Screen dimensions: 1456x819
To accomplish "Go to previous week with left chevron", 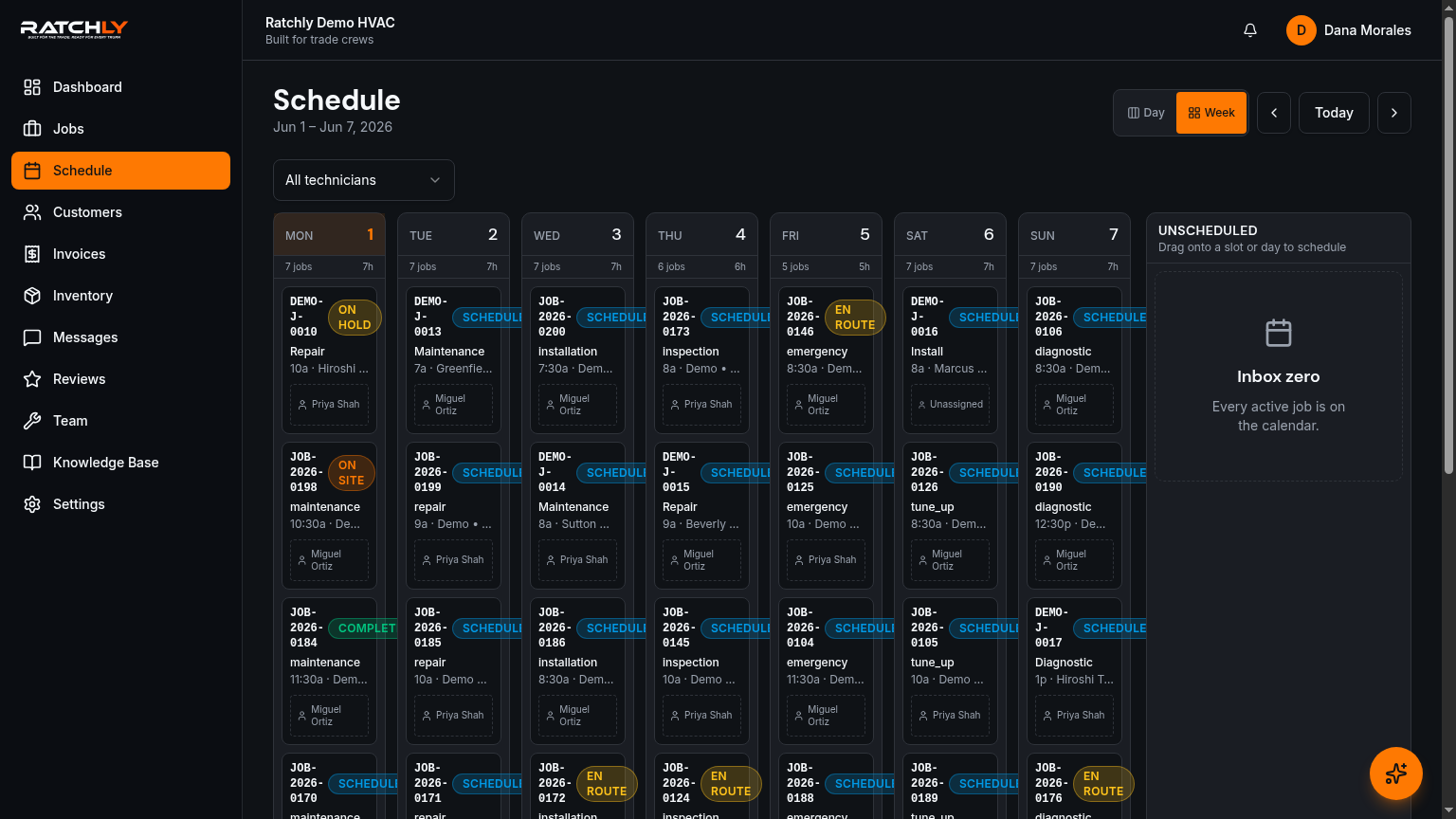I will point(1274,113).
